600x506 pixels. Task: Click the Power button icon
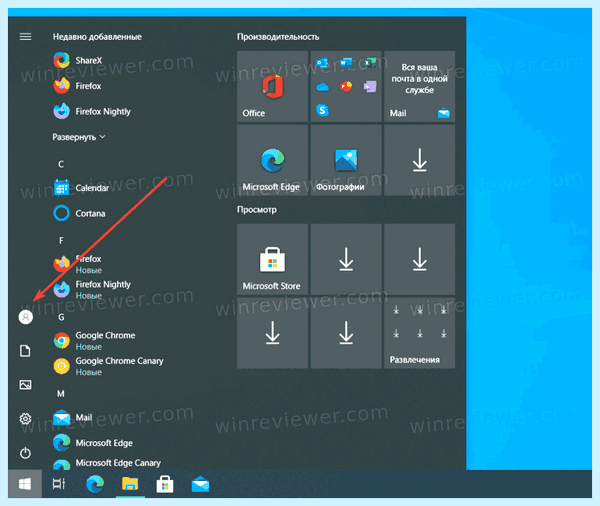pos(25,453)
